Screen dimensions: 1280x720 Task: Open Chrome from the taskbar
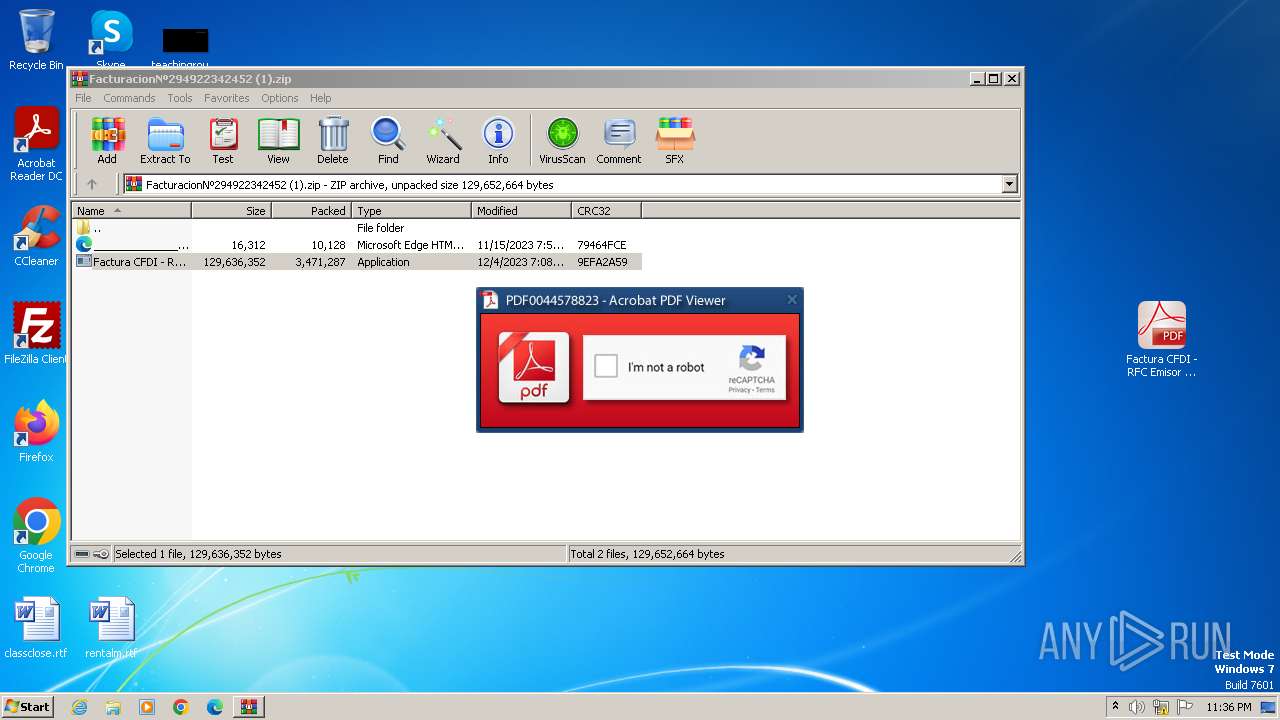pyautogui.click(x=181, y=707)
